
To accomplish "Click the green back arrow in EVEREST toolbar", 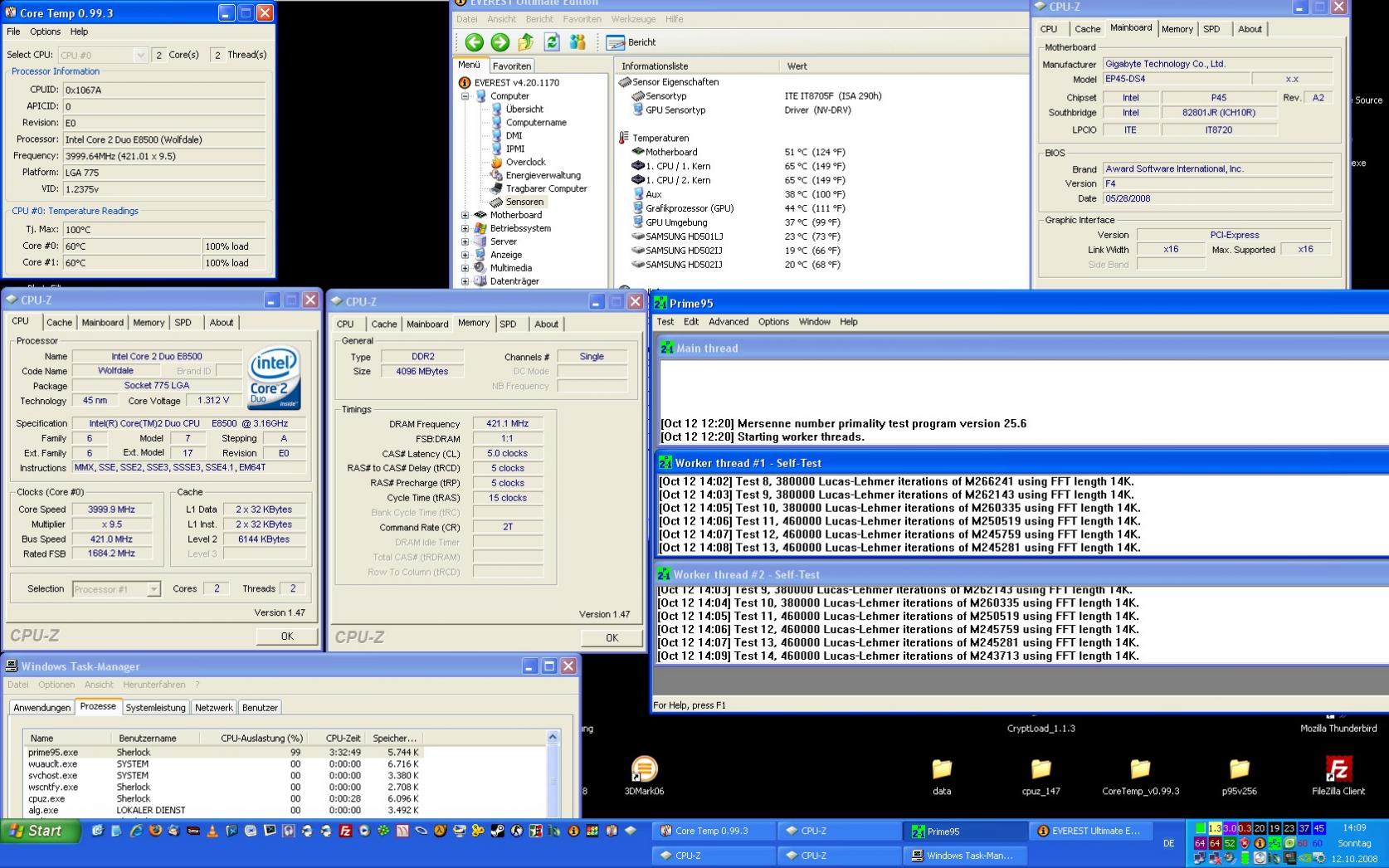I will click(x=474, y=42).
